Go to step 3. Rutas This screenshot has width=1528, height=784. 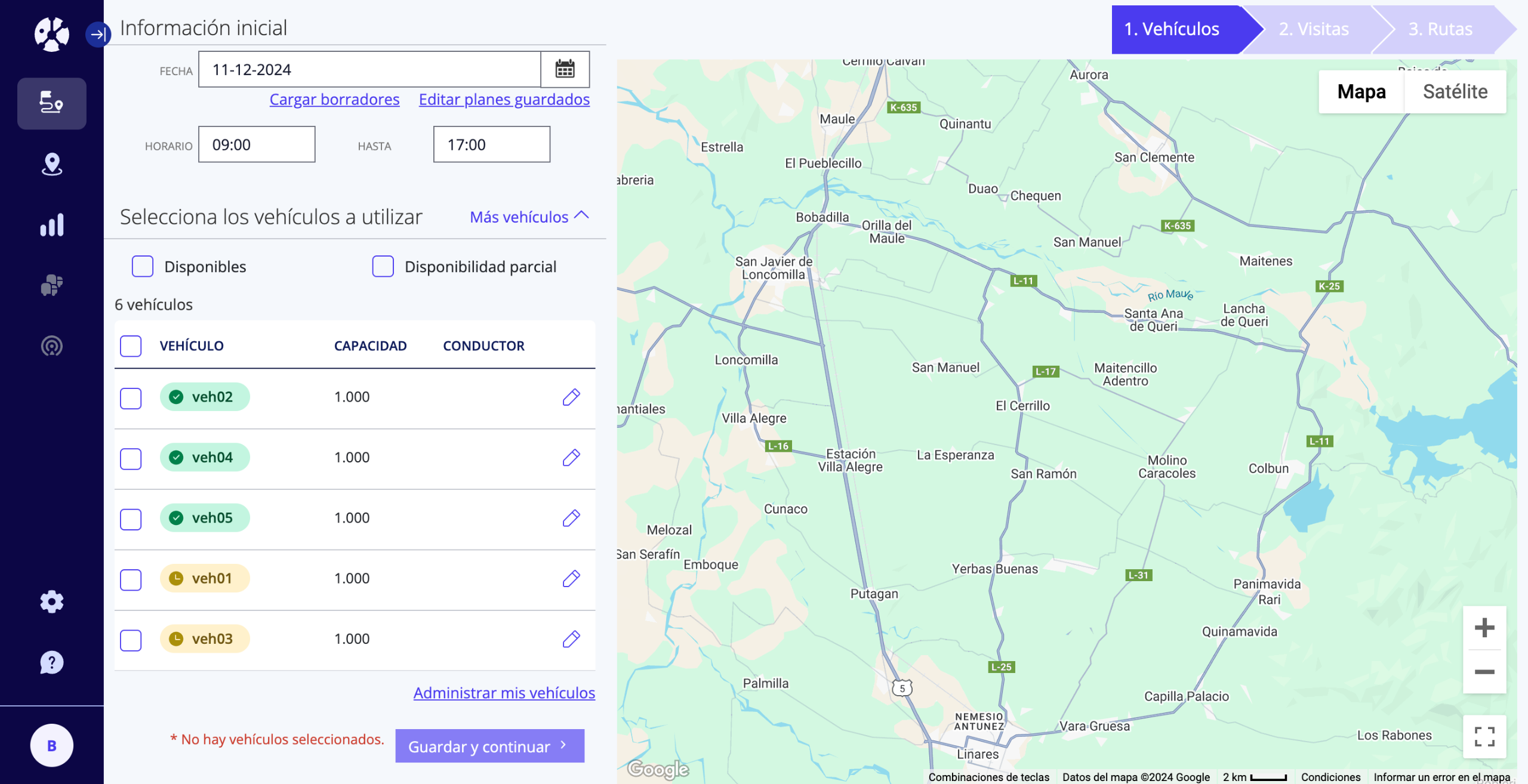coord(1440,29)
